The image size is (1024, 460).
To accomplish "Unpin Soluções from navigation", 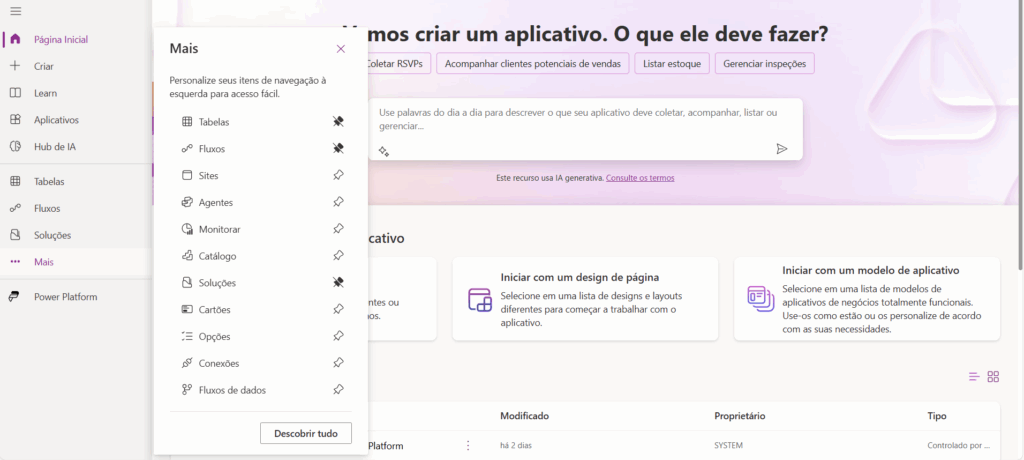I will pos(338,282).
